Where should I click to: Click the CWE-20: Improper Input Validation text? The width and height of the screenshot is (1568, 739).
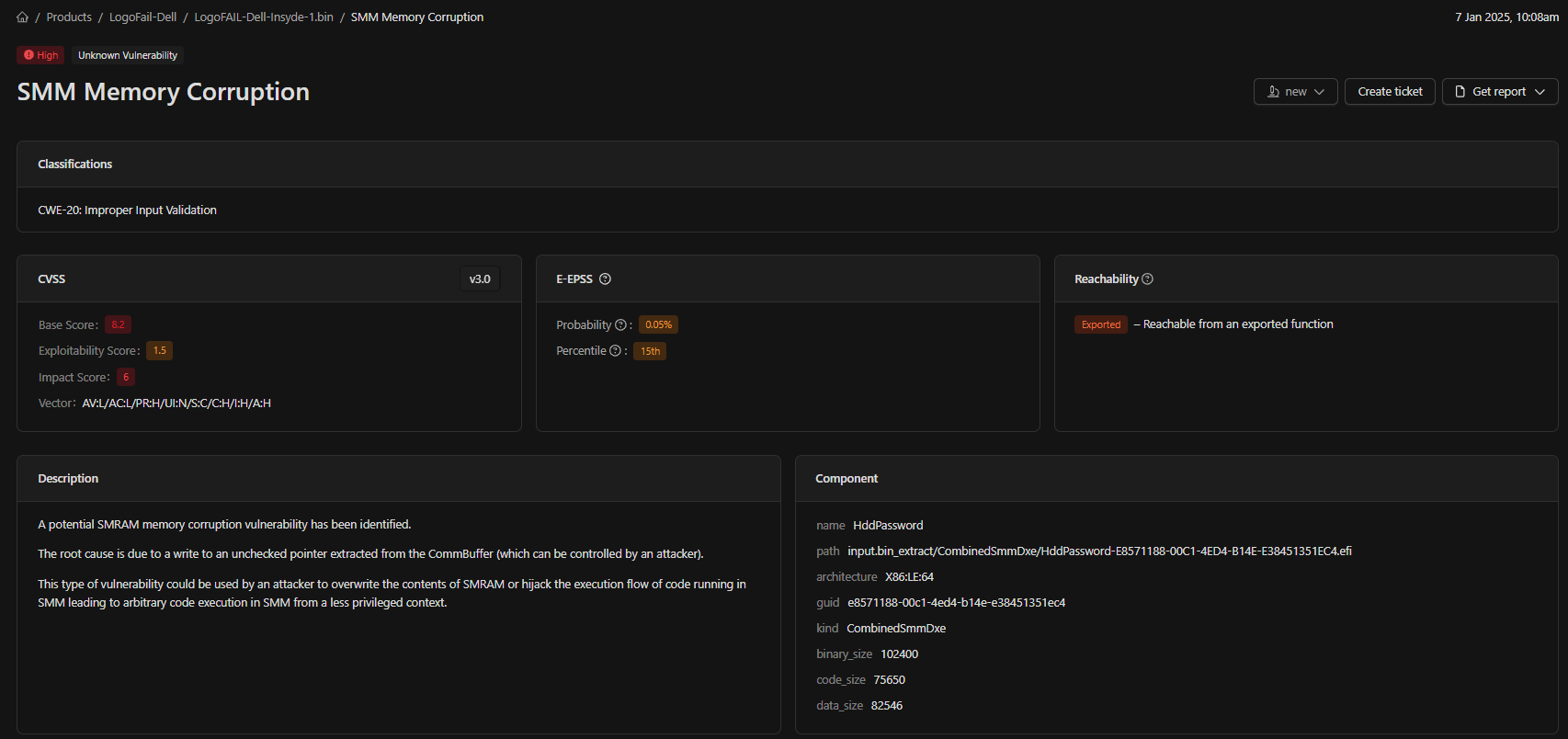point(128,210)
